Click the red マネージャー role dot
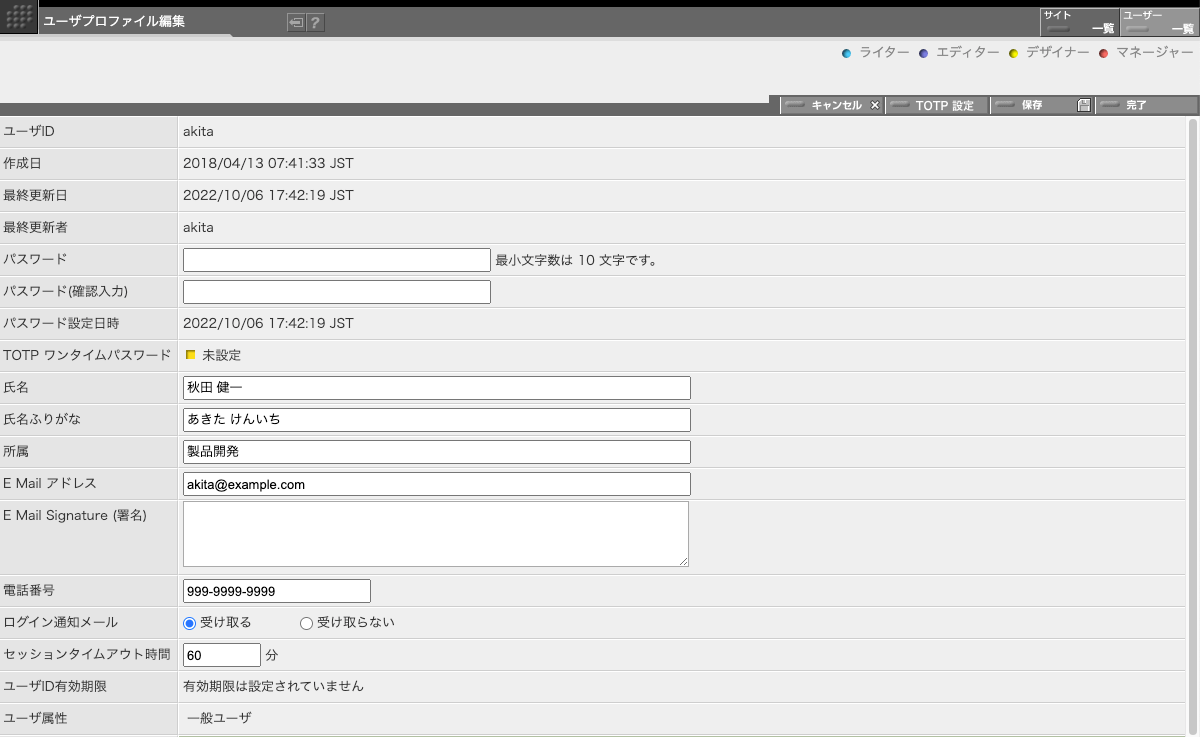Viewport: 1200px width, 737px height. 1103,53
